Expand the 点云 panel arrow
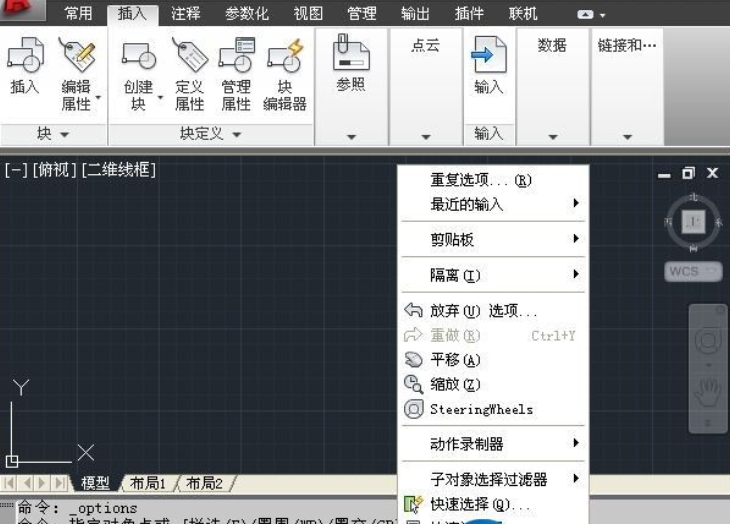The image size is (730, 524). (x=426, y=137)
